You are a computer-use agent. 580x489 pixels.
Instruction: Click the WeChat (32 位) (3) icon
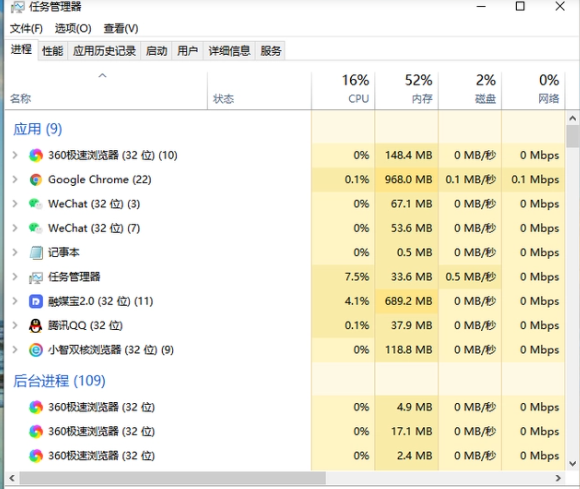point(36,204)
